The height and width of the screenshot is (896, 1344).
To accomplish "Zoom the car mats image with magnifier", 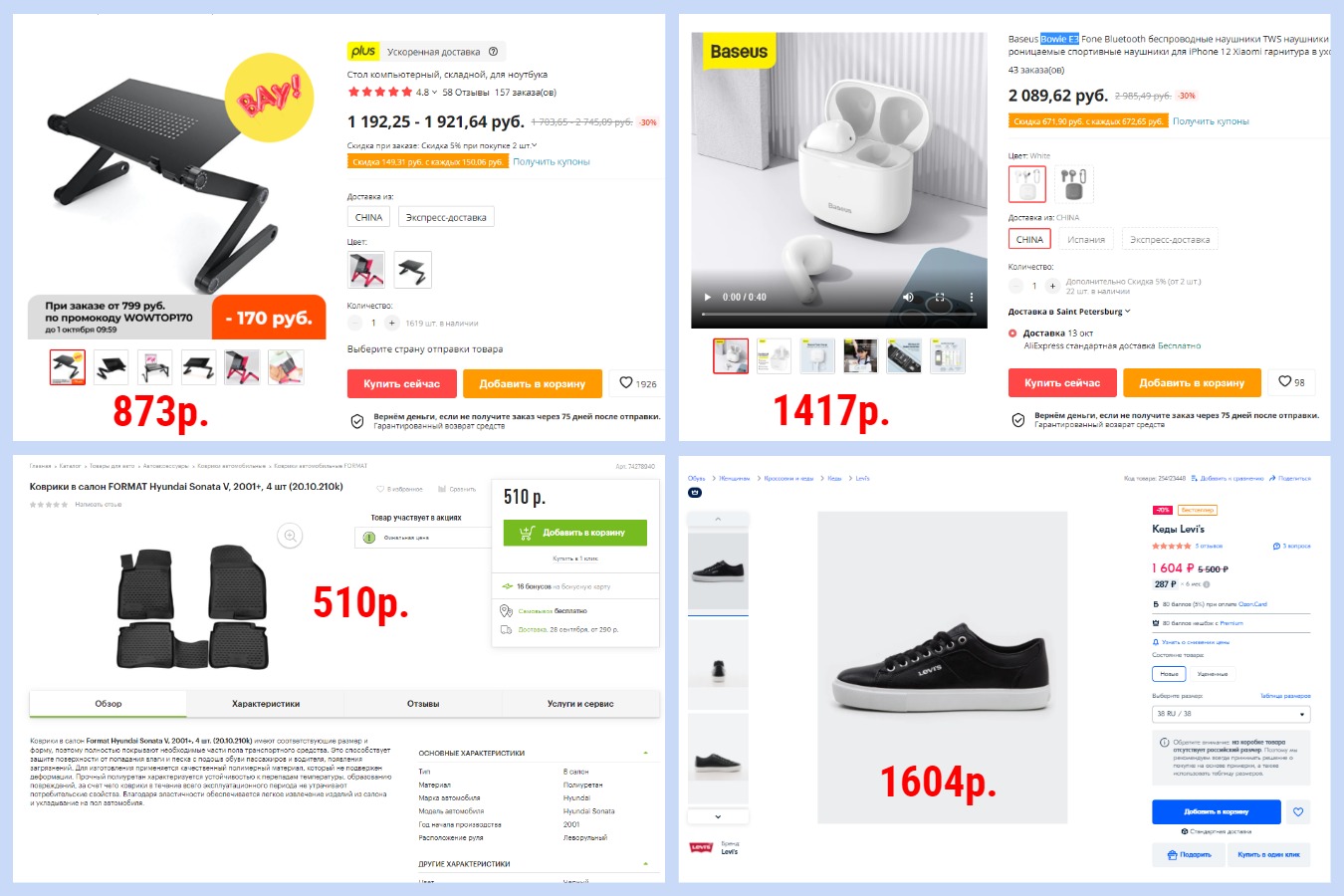I will point(290,536).
